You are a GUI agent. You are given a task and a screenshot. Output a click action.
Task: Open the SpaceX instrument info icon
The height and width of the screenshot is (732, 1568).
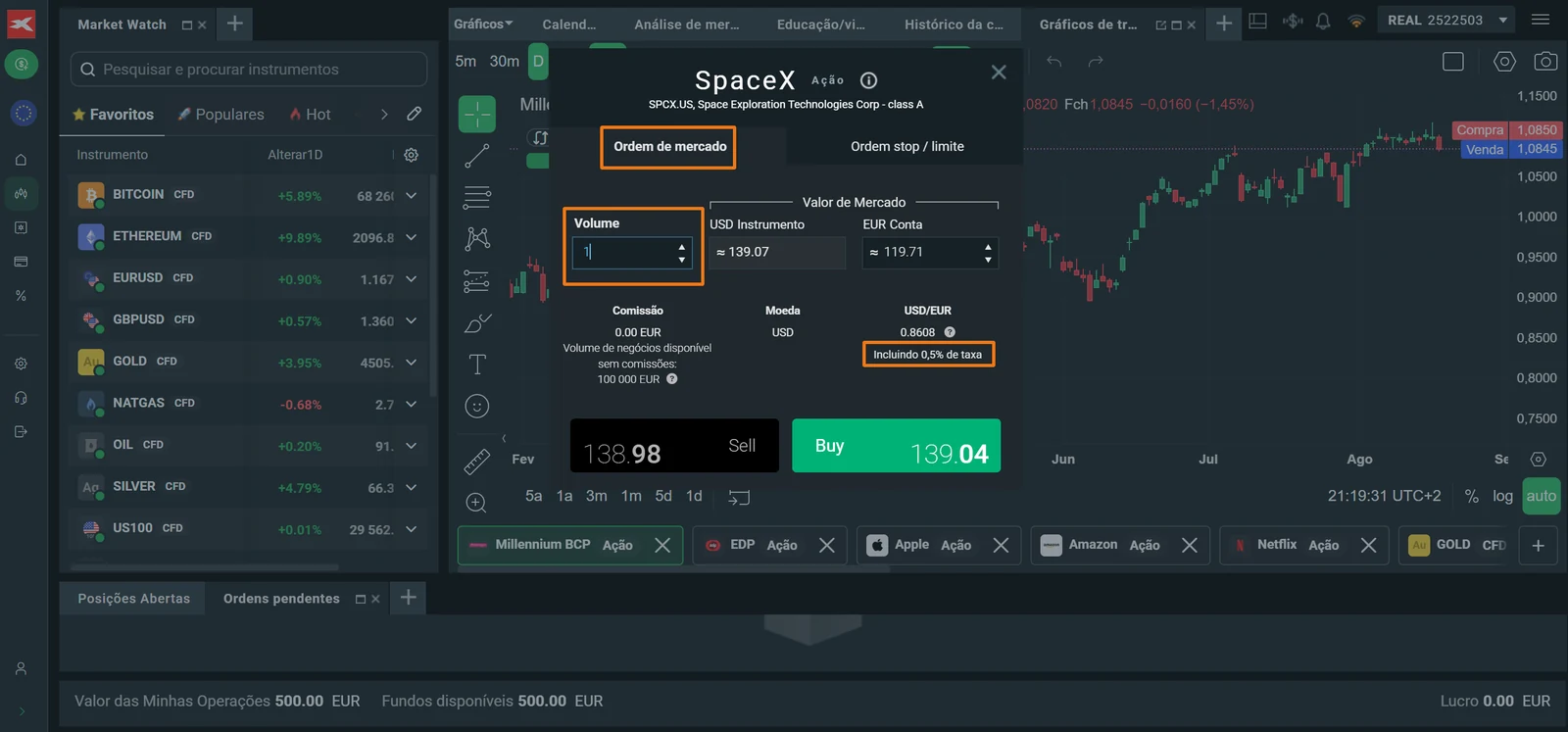(868, 80)
